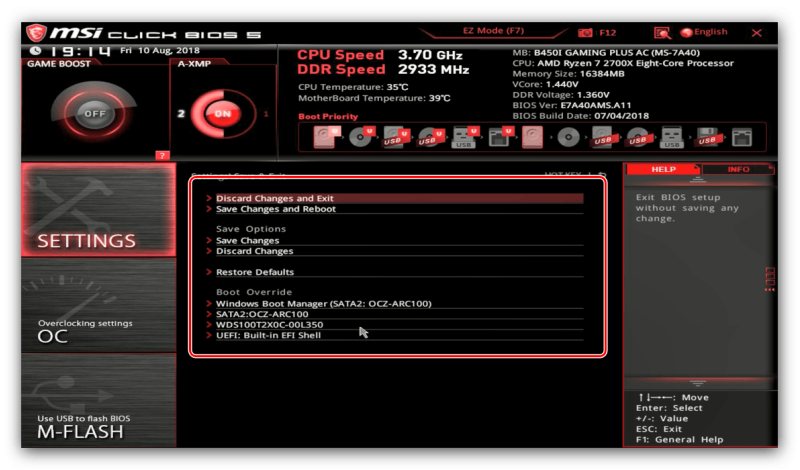This screenshot has height=470, width=800.
Task: Switch to the HELP tab
Action: coord(663,169)
